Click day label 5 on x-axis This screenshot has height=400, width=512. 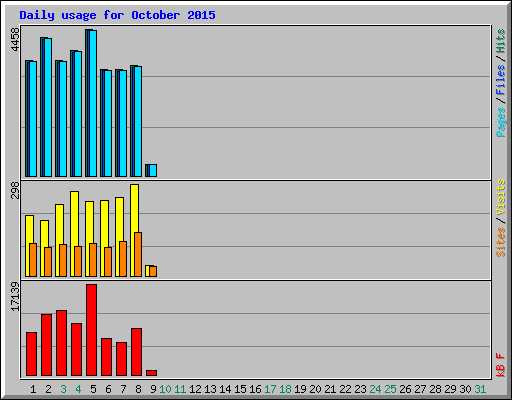pyautogui.click(x=93, y=389)
